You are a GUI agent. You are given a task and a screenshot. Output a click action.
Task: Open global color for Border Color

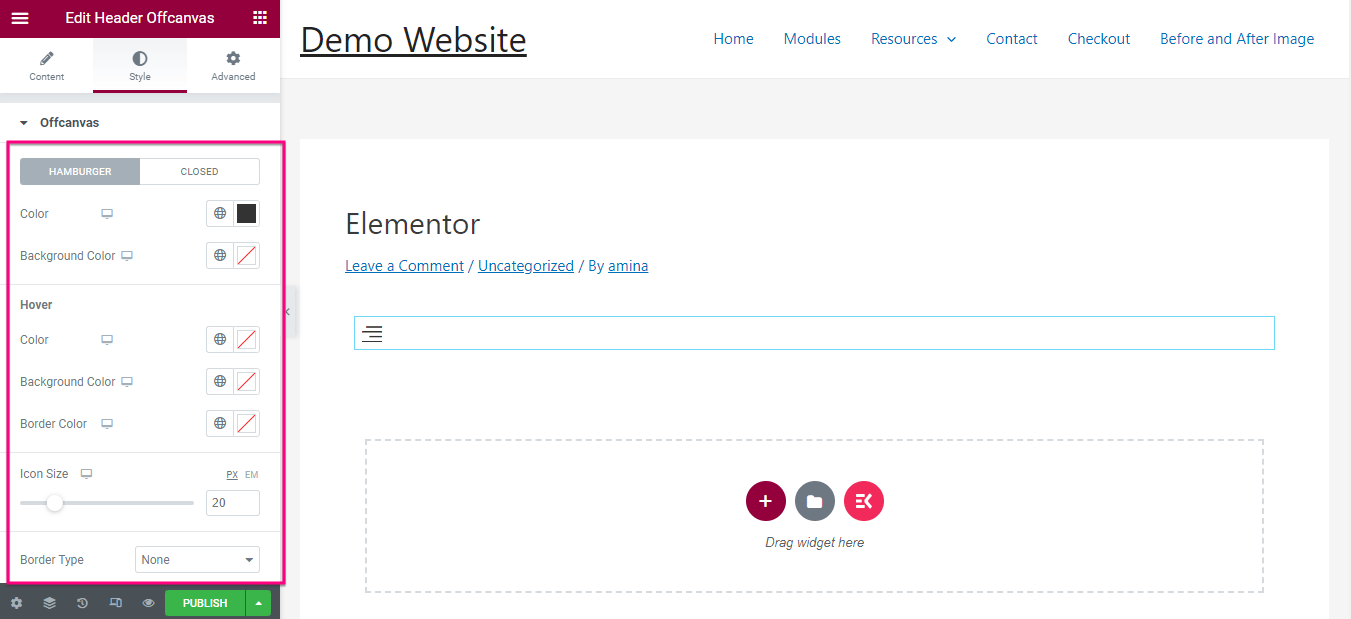[220, 424]
